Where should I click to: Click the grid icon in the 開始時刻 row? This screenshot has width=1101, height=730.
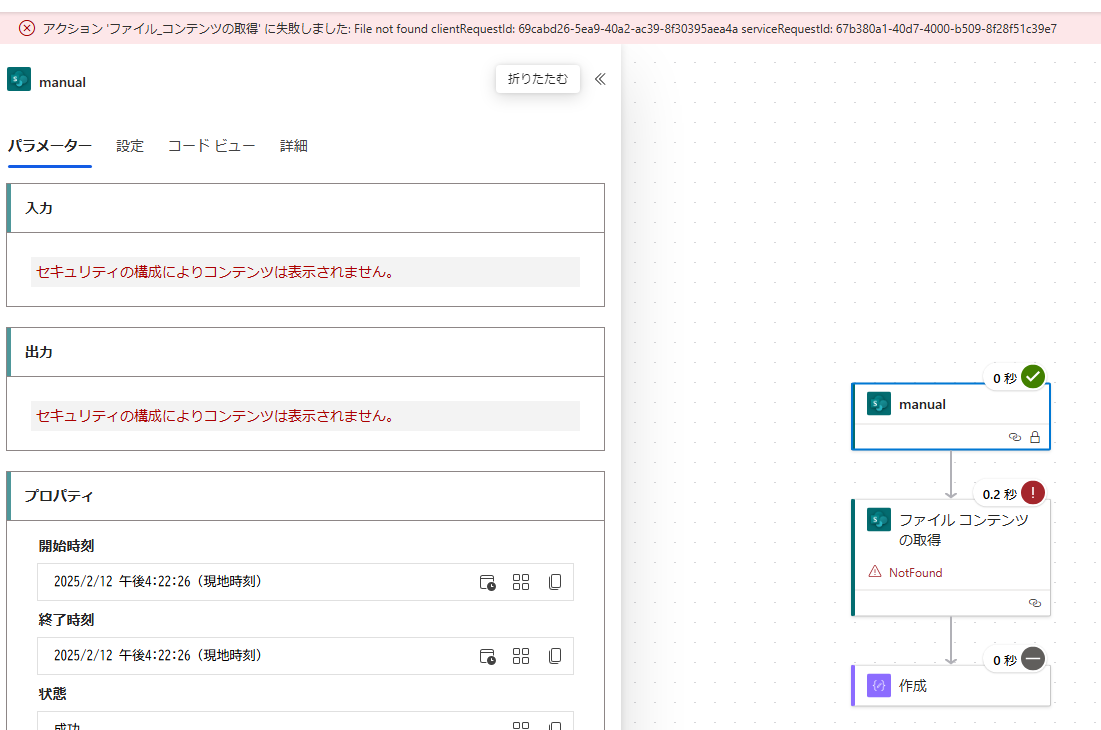tap(521, 582)
